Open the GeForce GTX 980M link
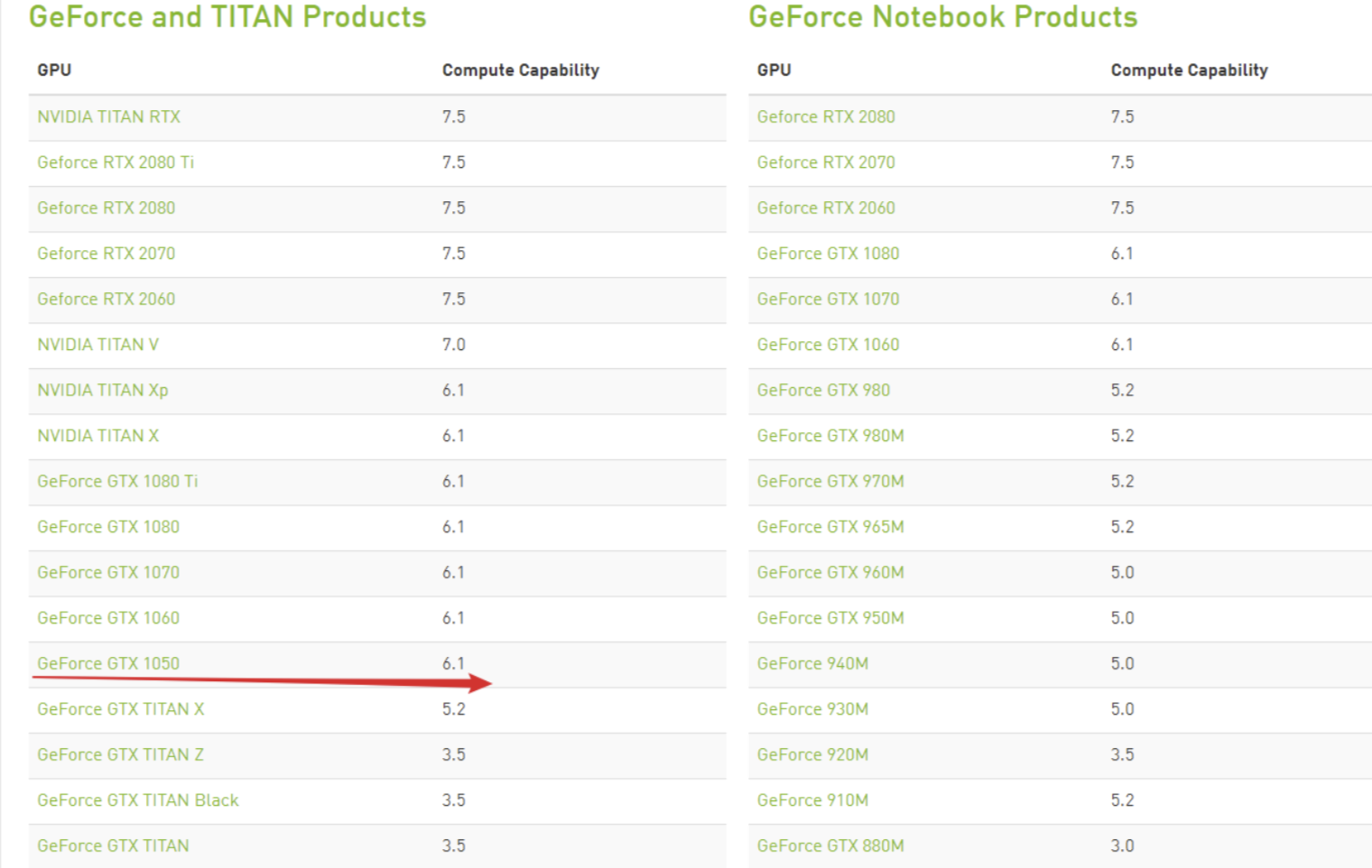 (x=830, y=436)
